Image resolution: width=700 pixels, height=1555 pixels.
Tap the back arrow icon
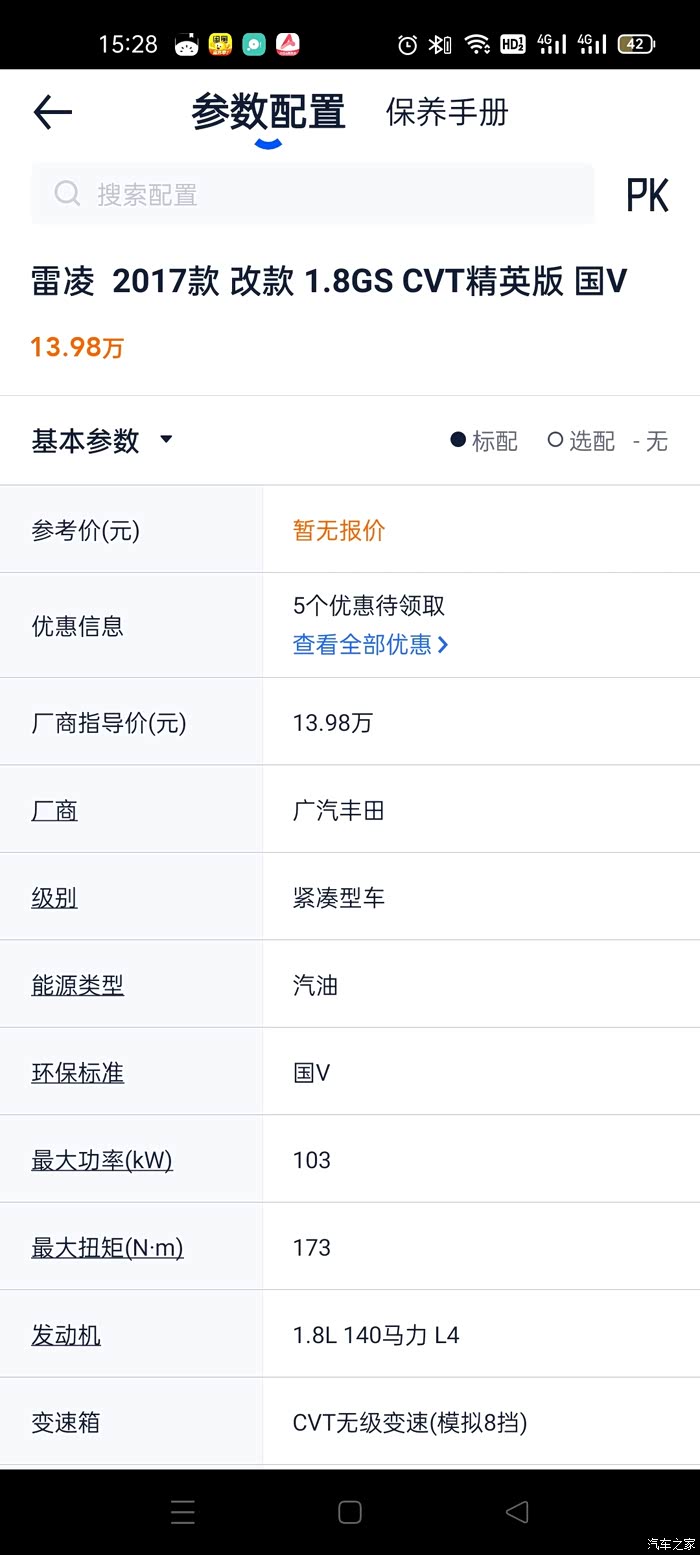pos(53,112)
